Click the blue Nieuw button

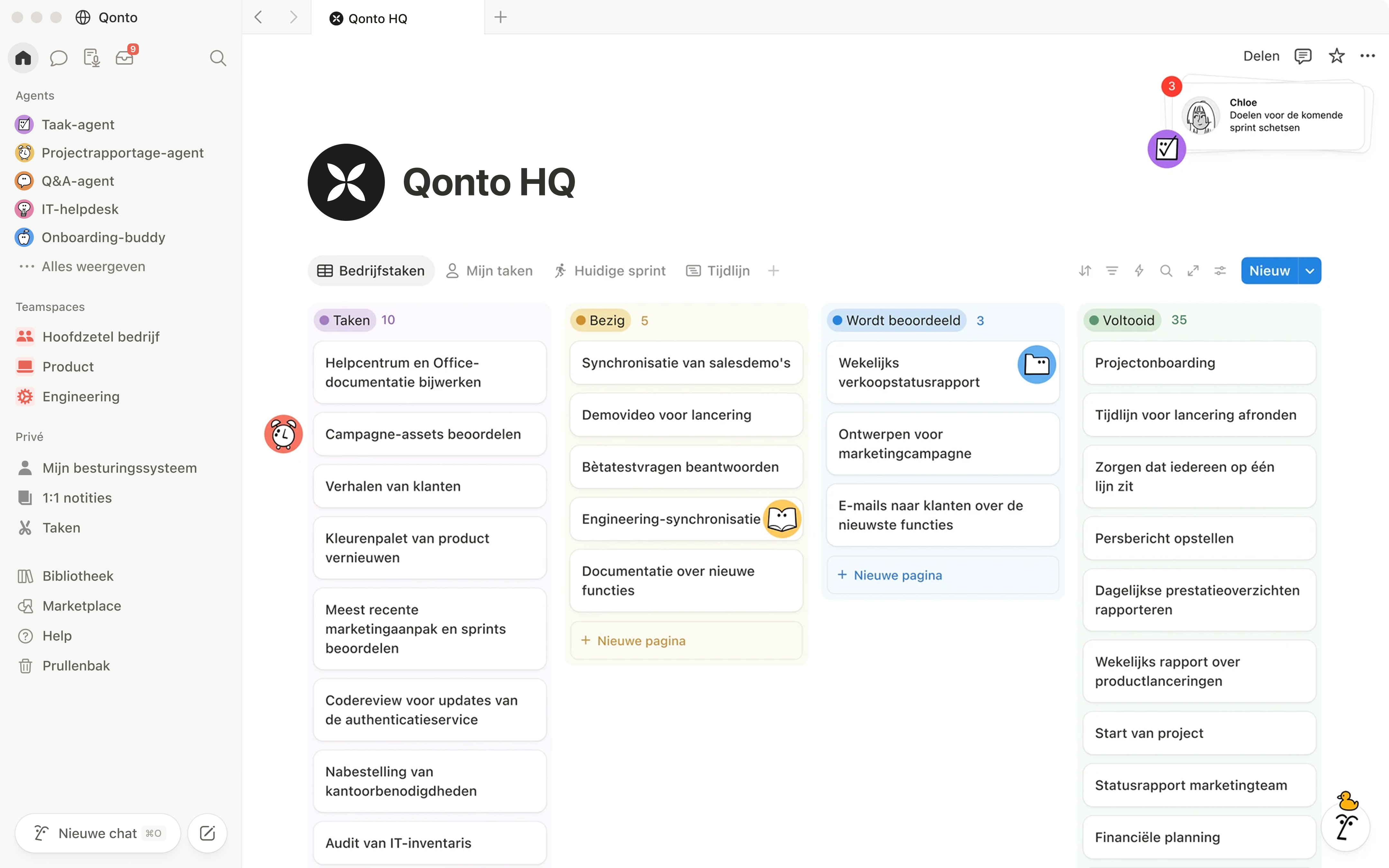click(1270, 270)
